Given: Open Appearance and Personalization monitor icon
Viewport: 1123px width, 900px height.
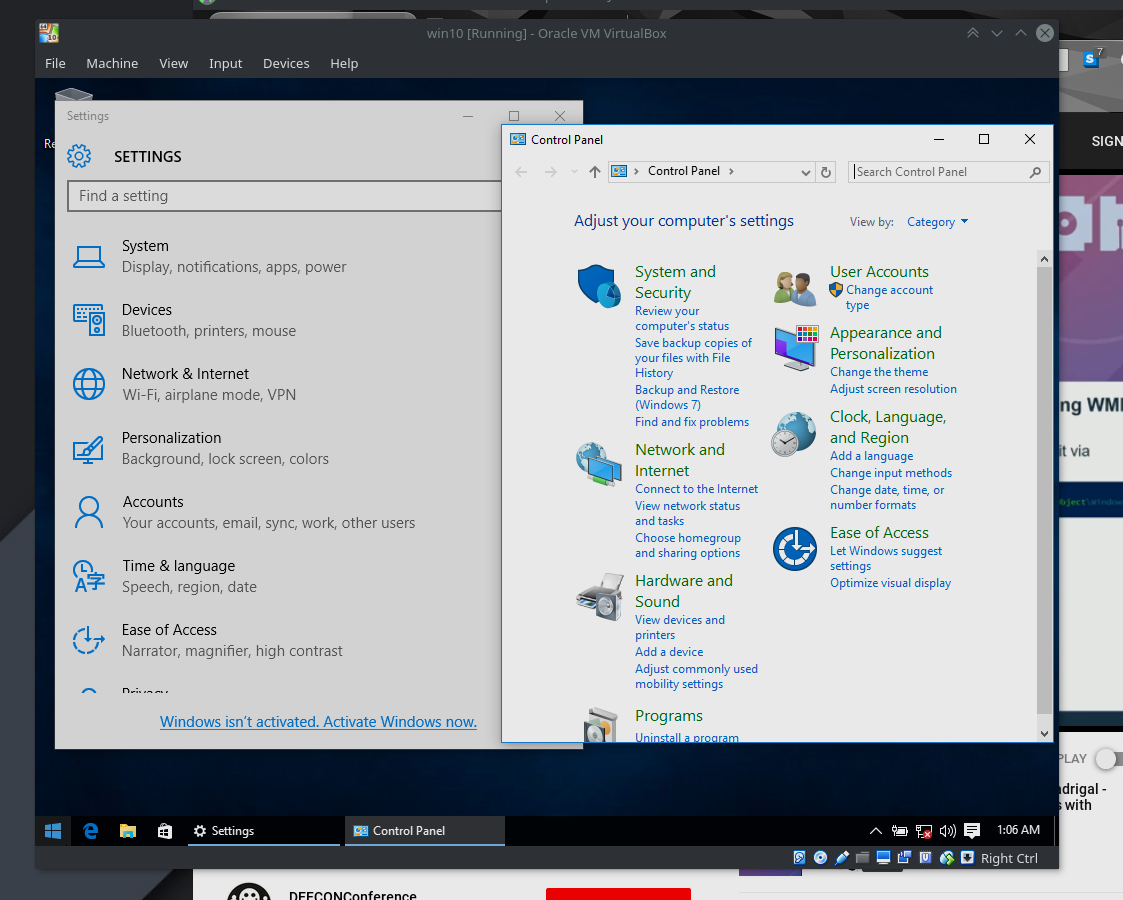Looking at the screenshot, I should 796,347.
